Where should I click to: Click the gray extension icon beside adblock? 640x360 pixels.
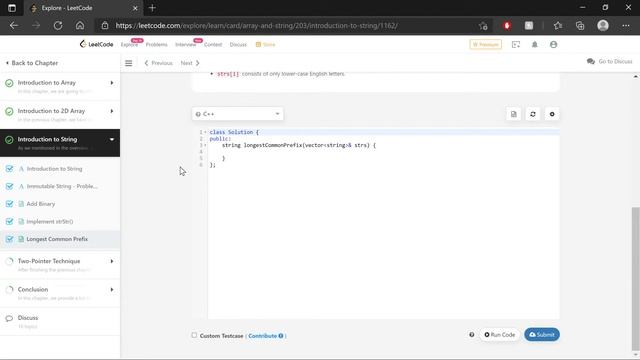coord(529,25)
